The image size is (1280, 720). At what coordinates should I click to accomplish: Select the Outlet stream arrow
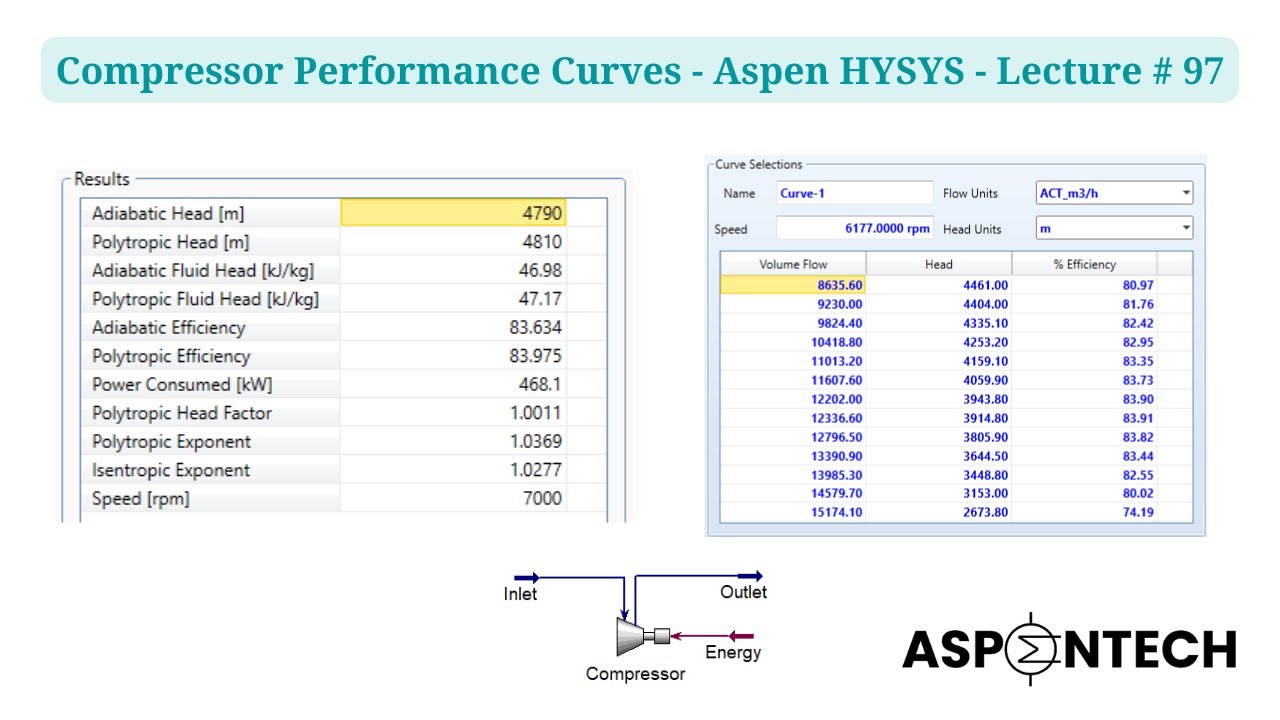pyautogui.click(x=751, y=575)
